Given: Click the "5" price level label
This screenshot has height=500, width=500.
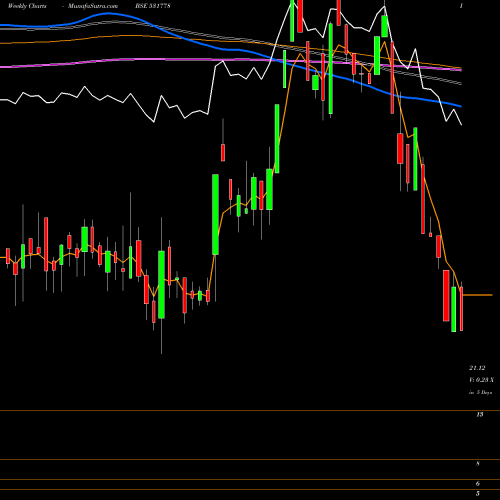Looking at the screenshot, I should tap(478, 493).
